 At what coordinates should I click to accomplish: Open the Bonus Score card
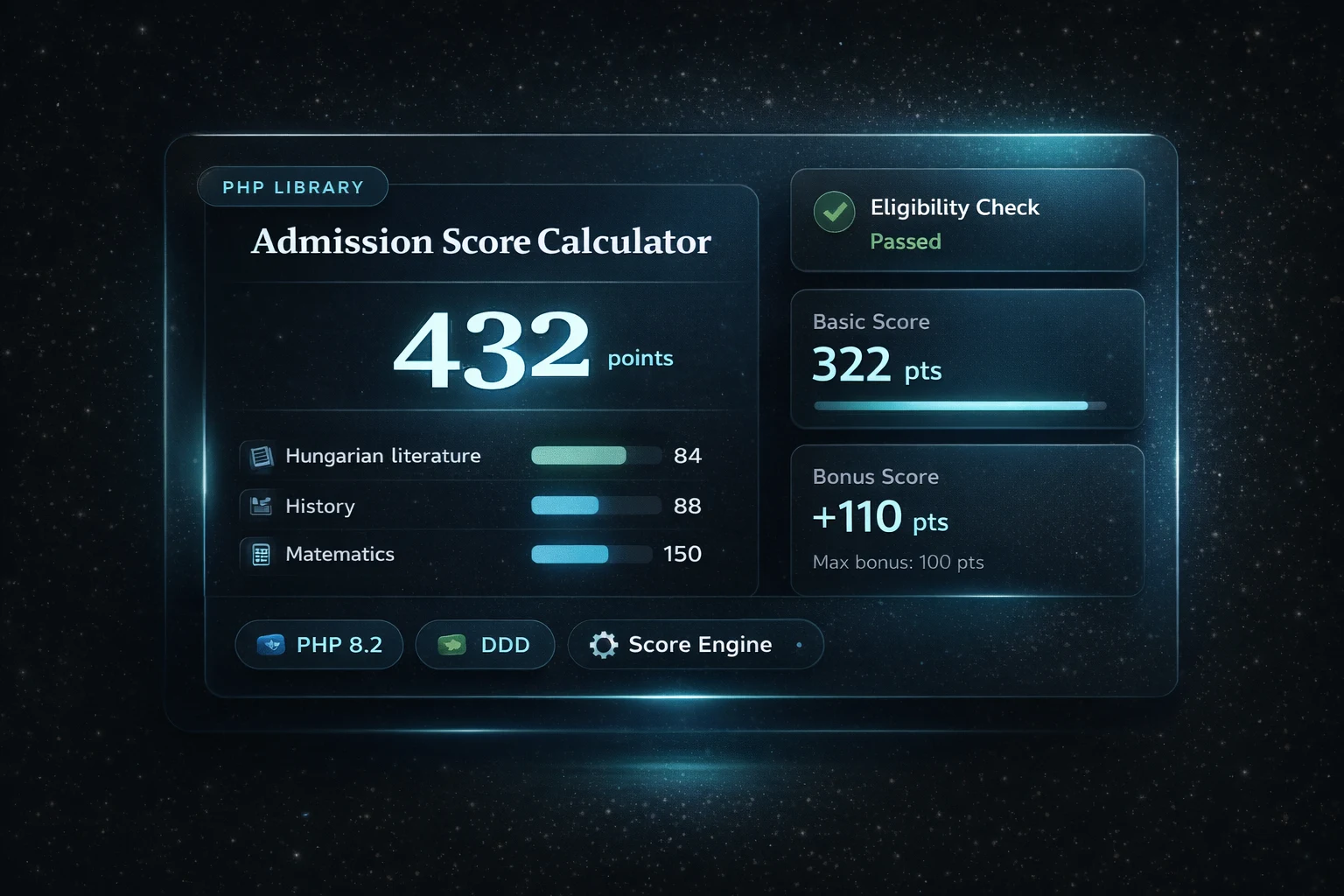coord(968,521)
